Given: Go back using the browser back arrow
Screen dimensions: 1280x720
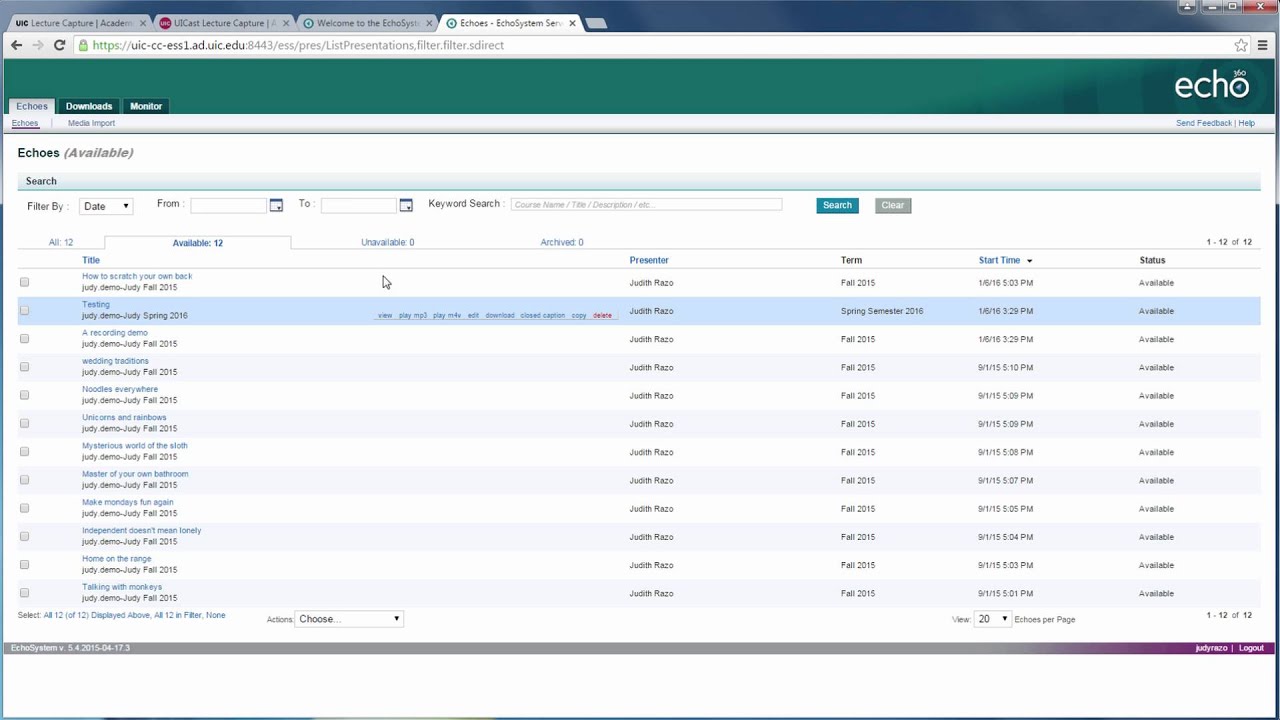Looking at the screenshot, I should tap(16, 45).
